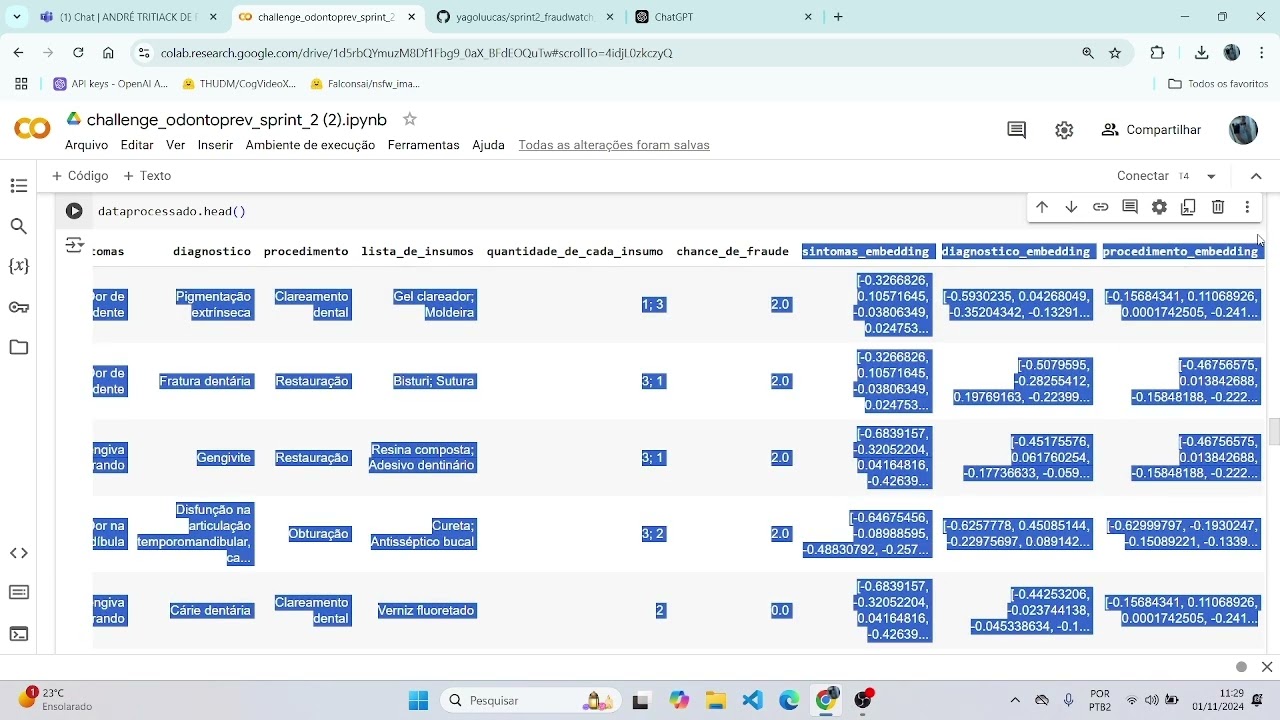Mirror cell in a tab
This screenshot has width=1280, height=720.
pos(1188,207)
